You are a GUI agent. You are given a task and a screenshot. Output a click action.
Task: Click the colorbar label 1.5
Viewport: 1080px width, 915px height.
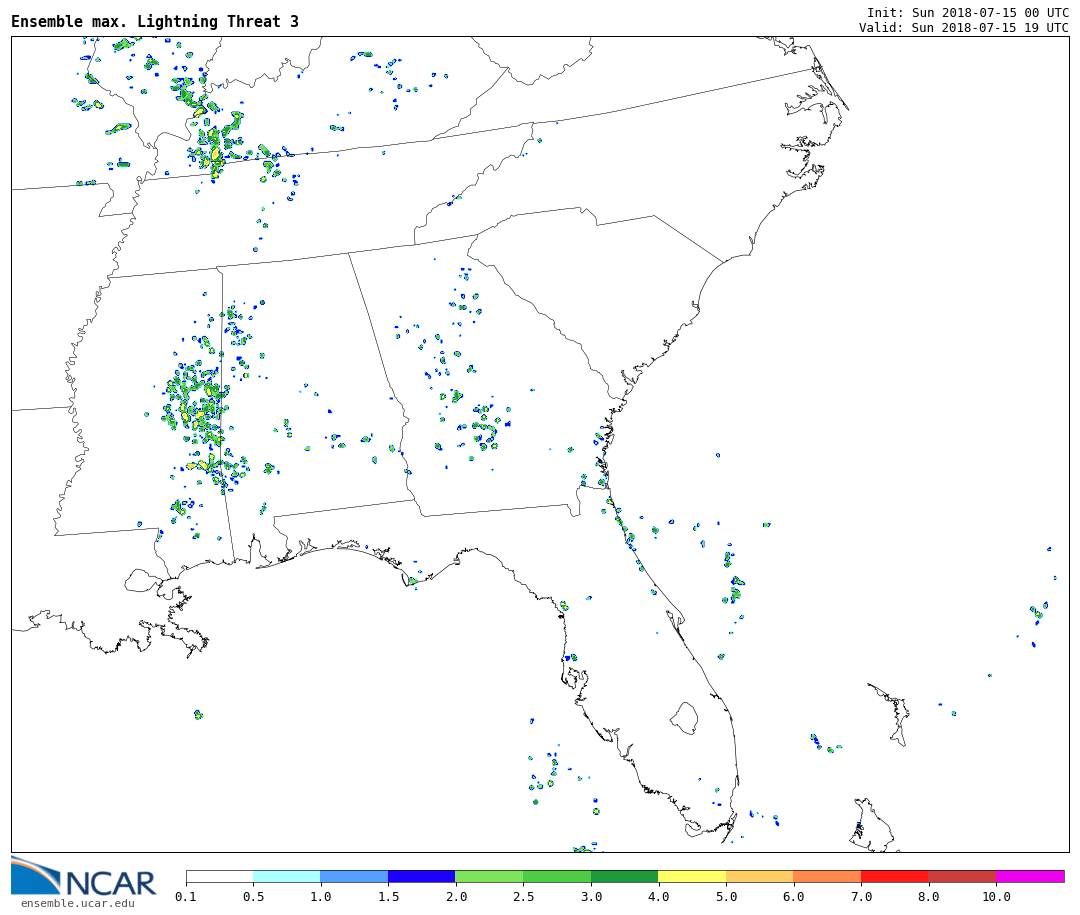click(388, 896)
